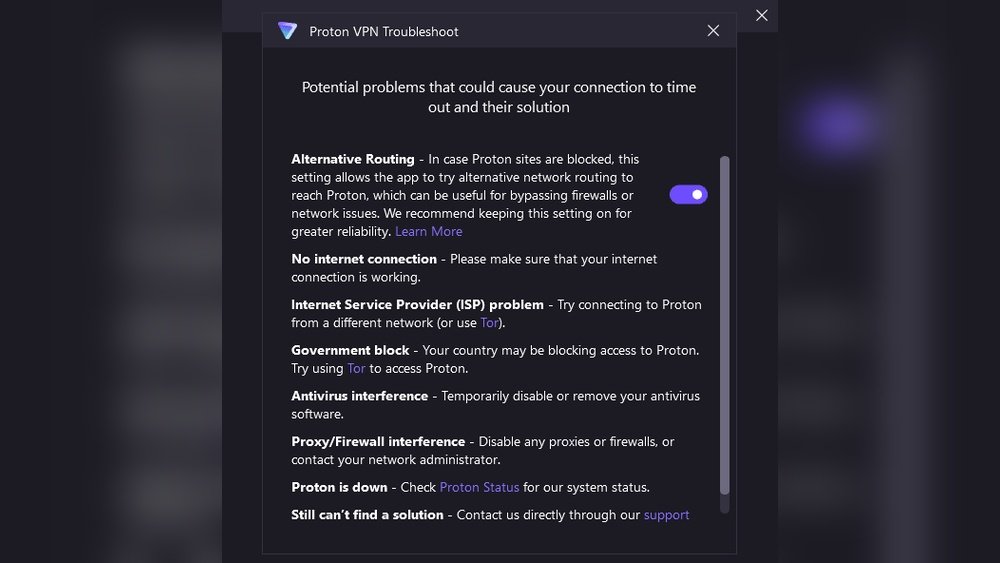Visit the Proton Status page link
Viewport: 1000px width, 563px height.
coord(479,487)
